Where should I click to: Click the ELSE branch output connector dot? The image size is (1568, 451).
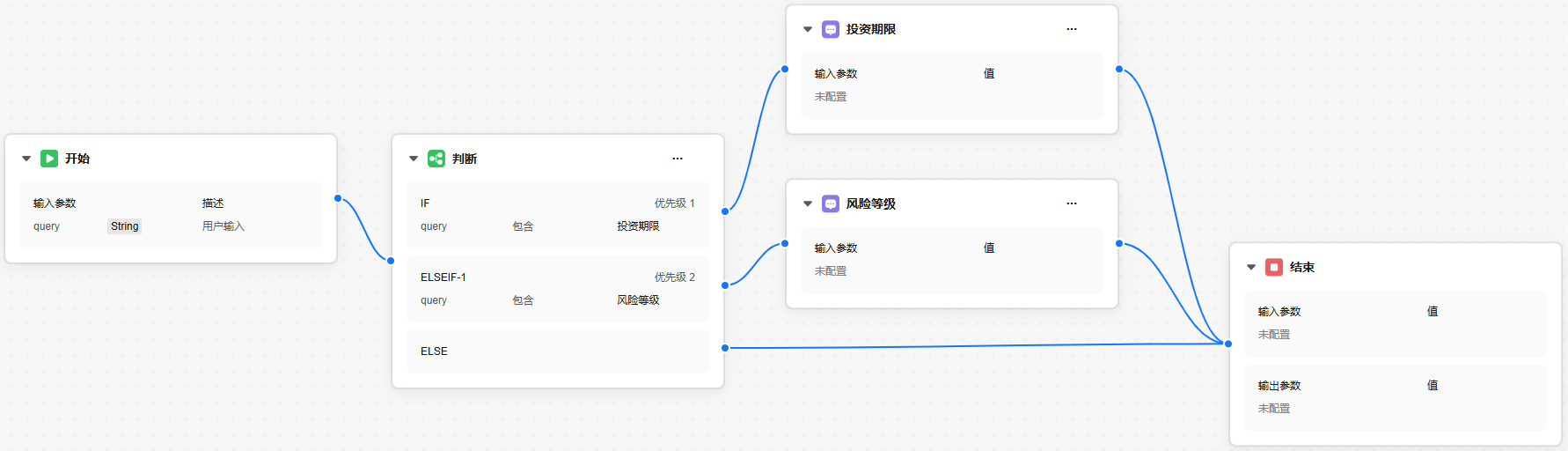point(725,348)
